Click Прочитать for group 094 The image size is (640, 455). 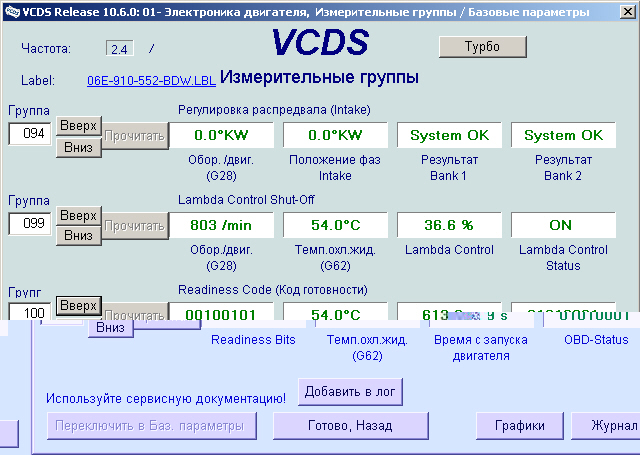pos(135,136)
